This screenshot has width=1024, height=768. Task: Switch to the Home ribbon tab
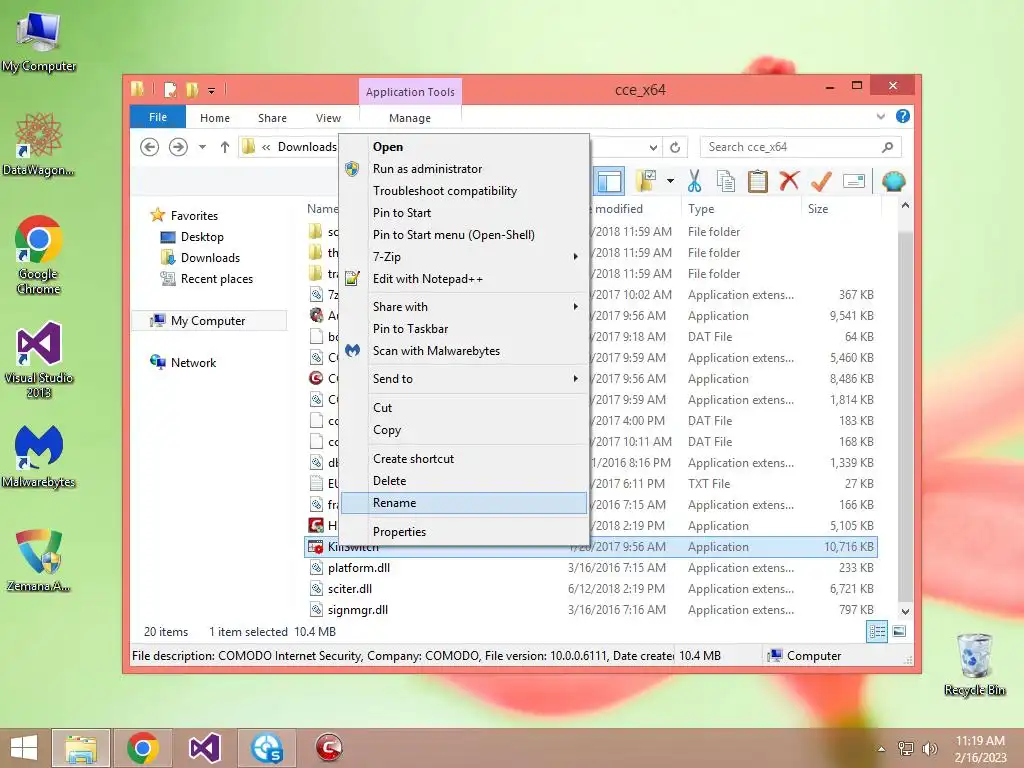pos(215,118)
